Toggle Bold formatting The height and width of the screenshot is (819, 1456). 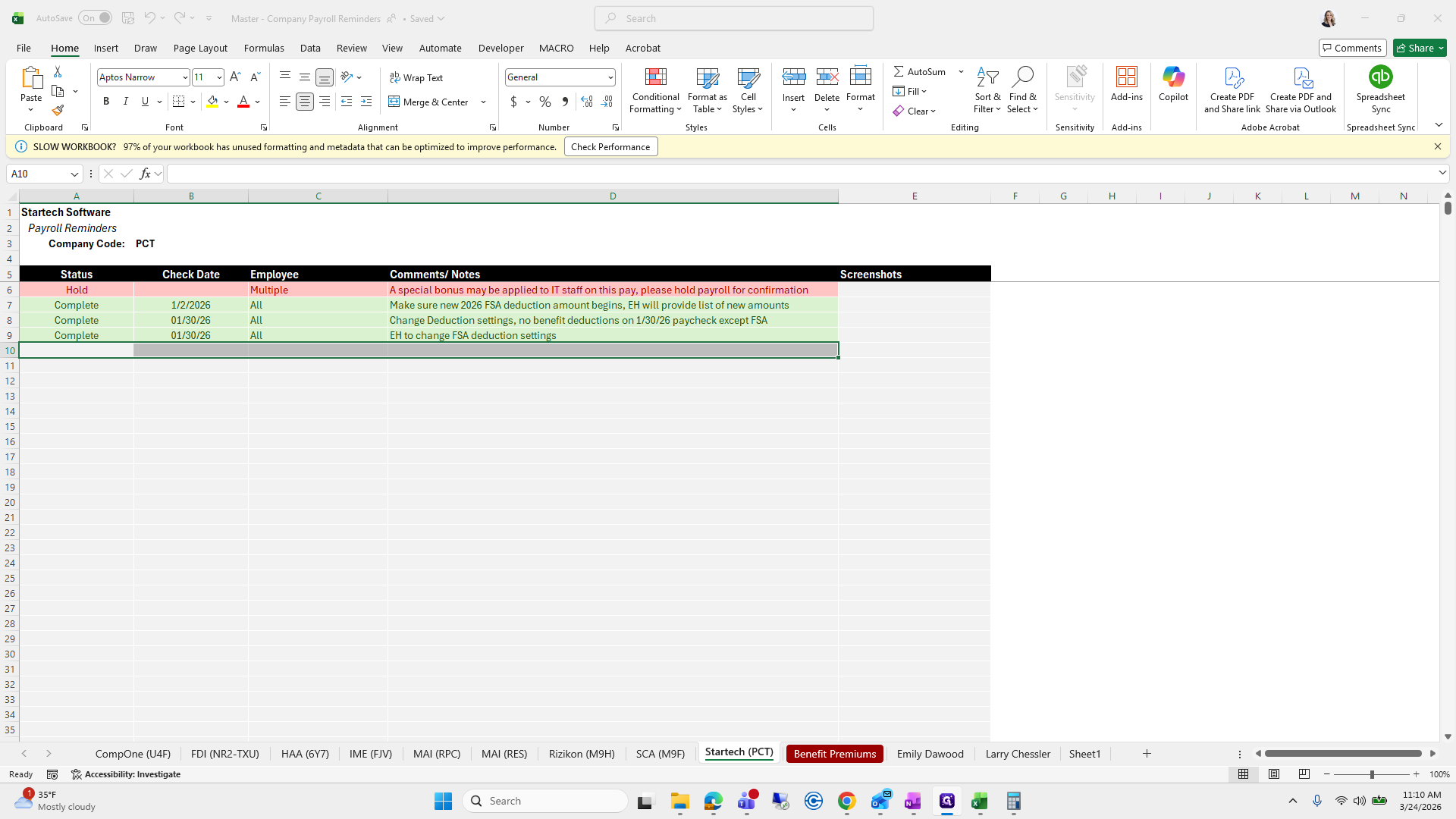click(106, 102)
